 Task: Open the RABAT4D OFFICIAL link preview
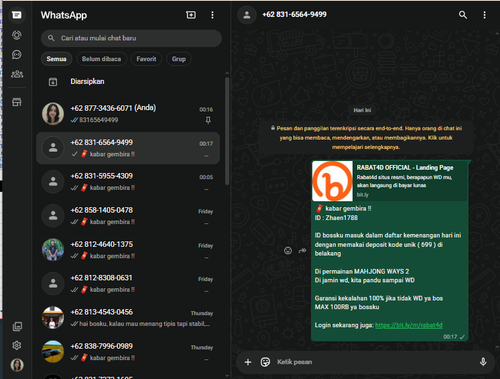[x=389, y=181]
